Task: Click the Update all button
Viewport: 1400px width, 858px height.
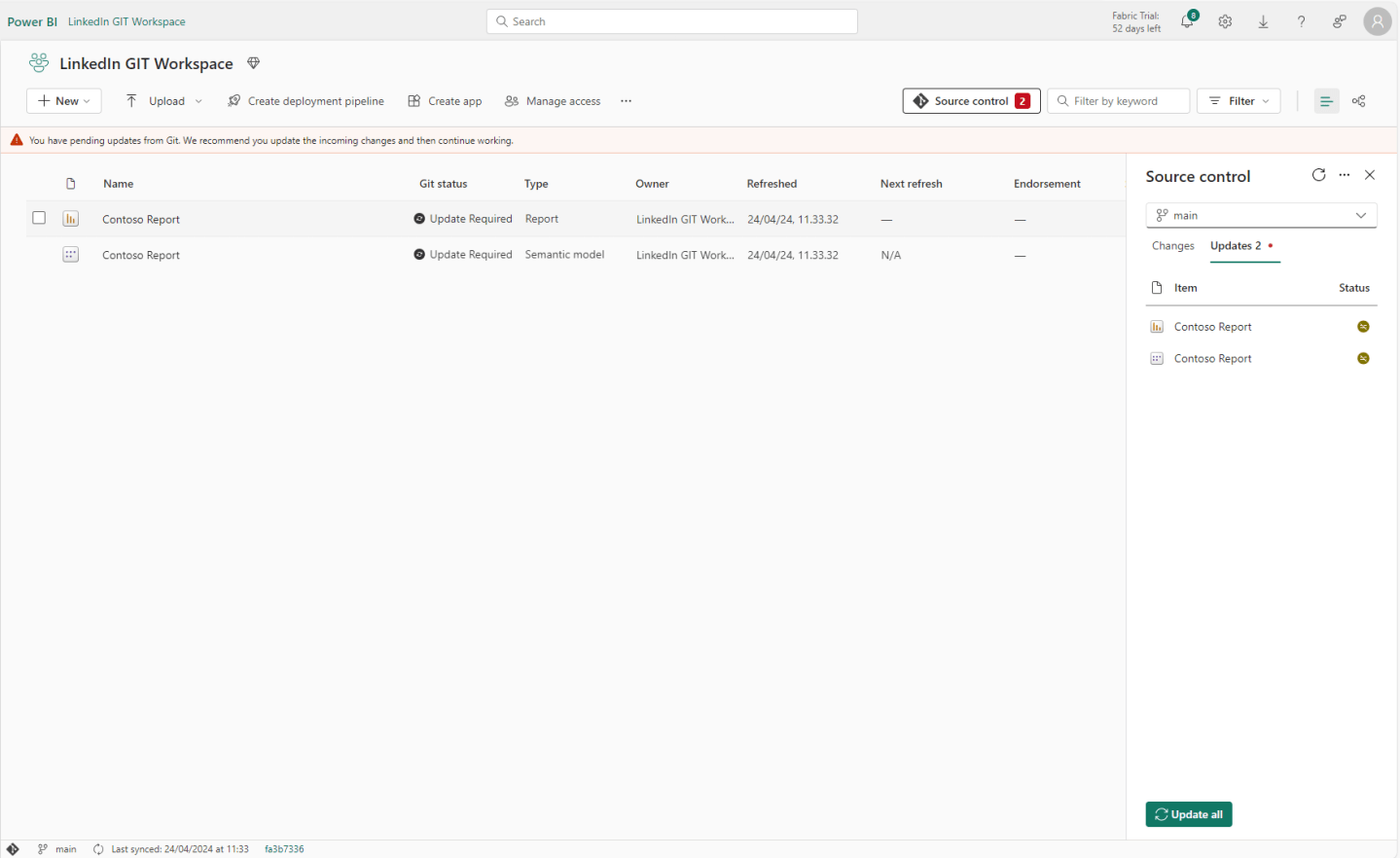Action: (1188, 814)
